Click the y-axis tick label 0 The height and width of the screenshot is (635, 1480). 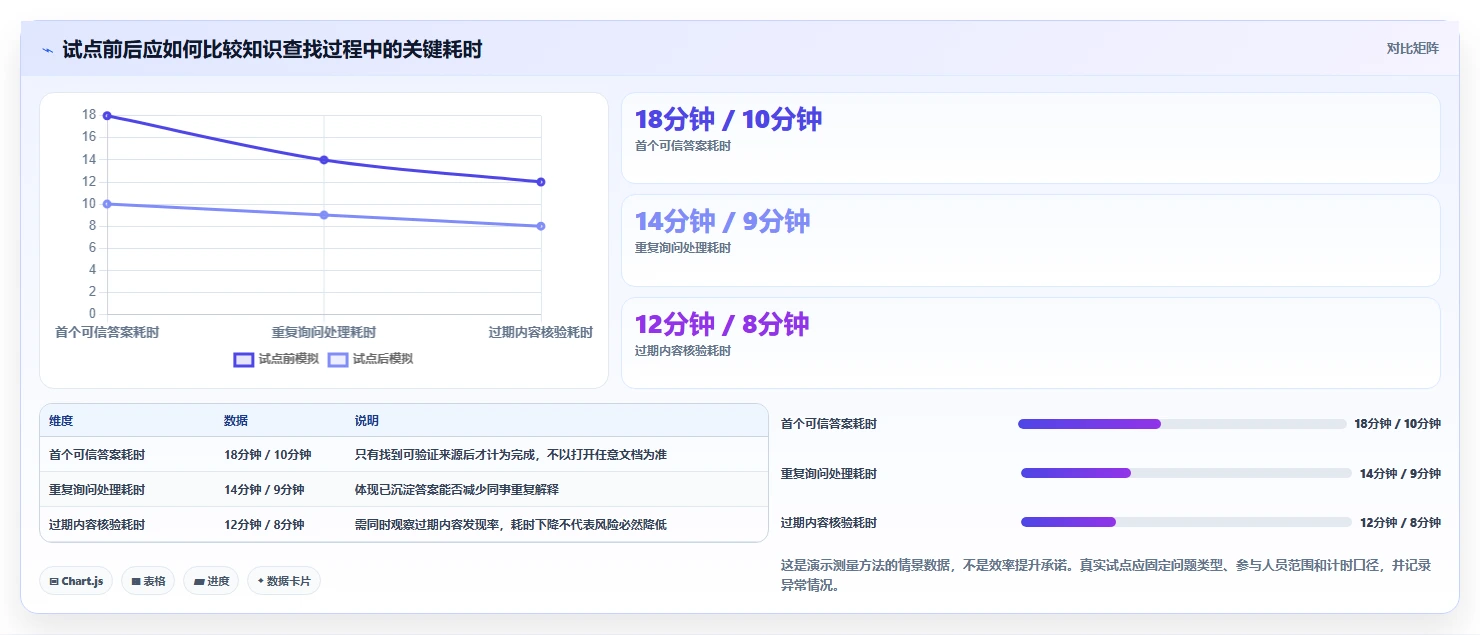92,314
